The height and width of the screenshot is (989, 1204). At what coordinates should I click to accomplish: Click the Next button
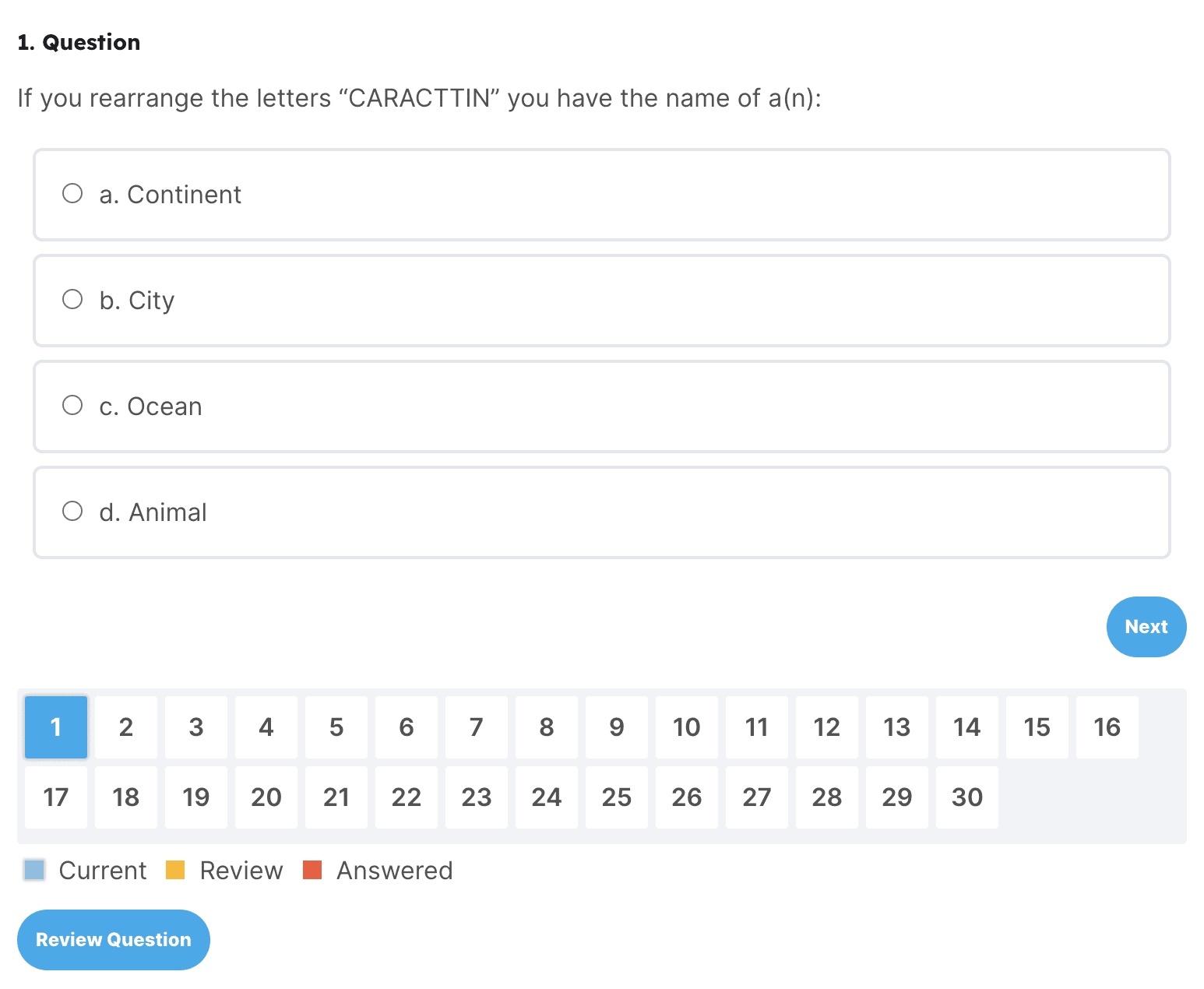coord(1146,627)
